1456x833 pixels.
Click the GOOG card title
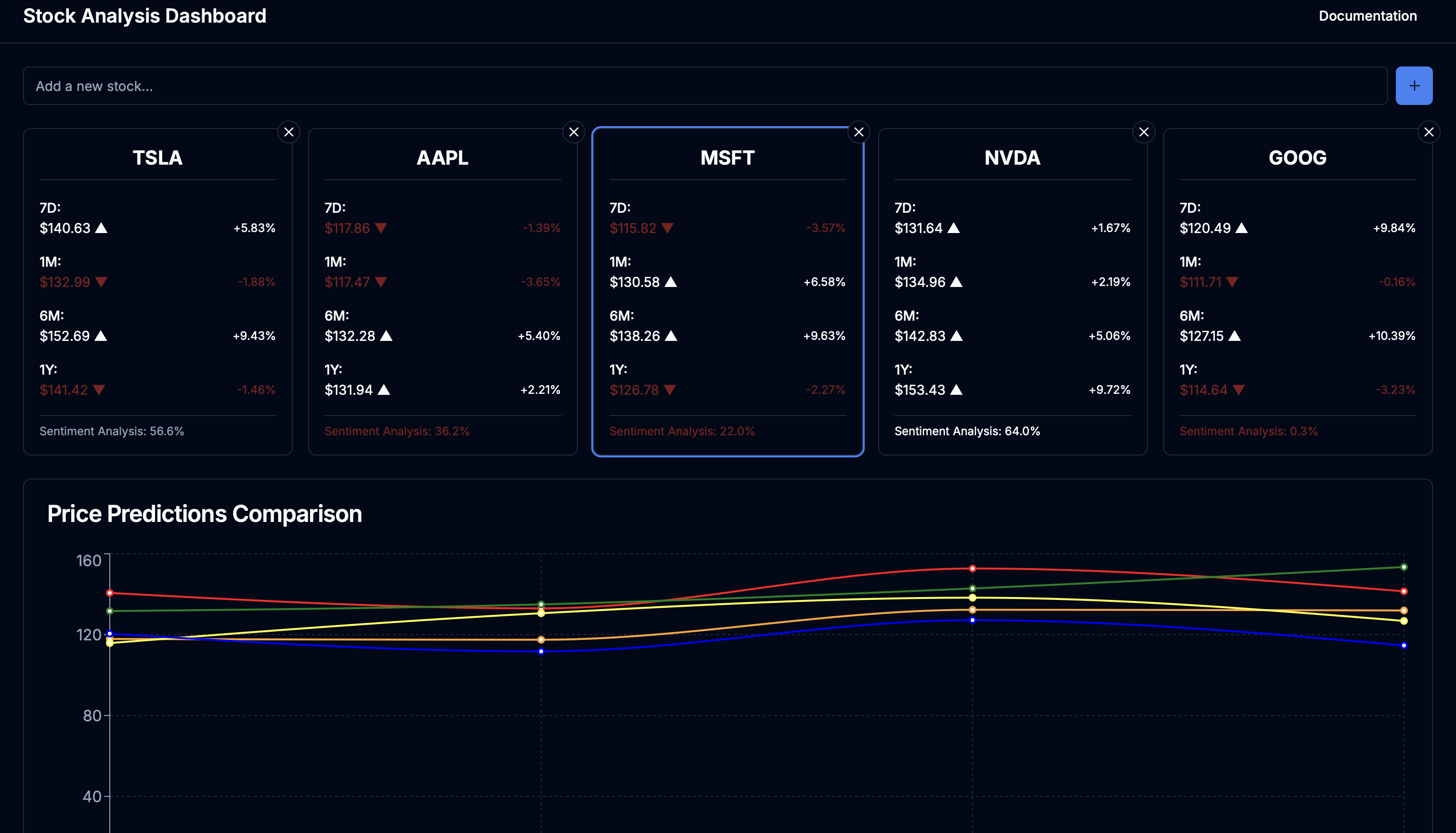pos(1297,158)
